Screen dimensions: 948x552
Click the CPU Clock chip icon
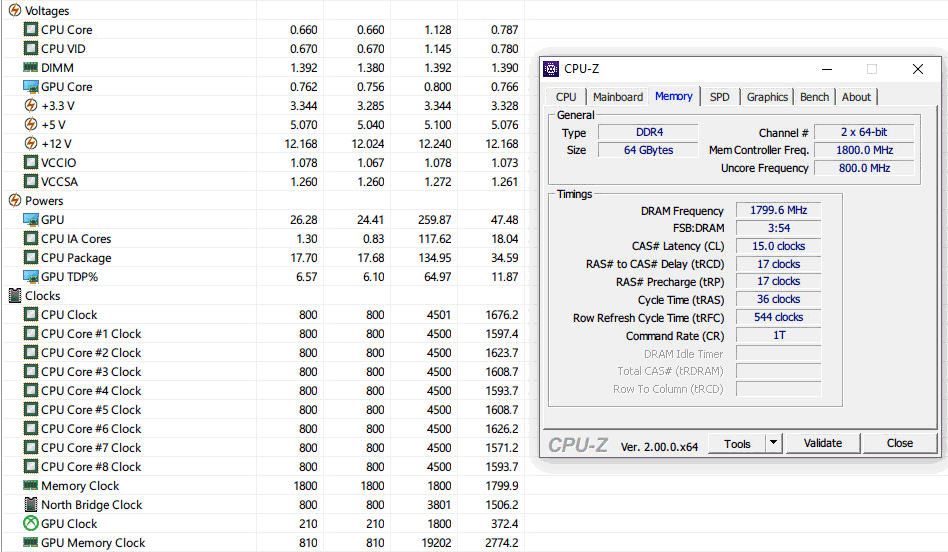point(30,314)
